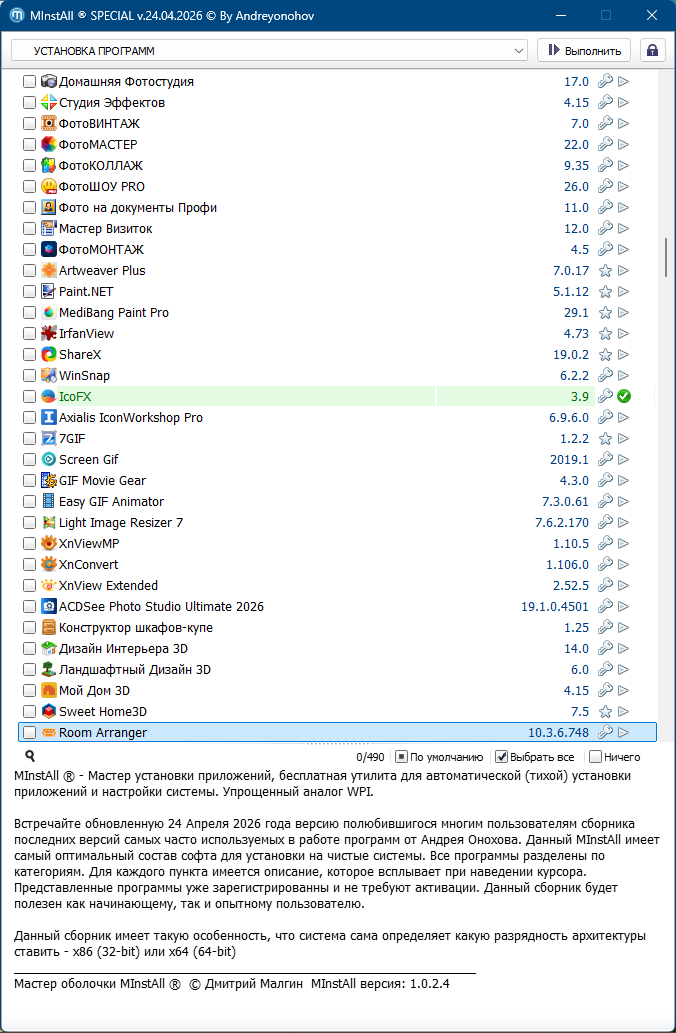
Task: Open the 'УСТАНОВКА ПРОГРАММ' dropdown
Action: 269,50
